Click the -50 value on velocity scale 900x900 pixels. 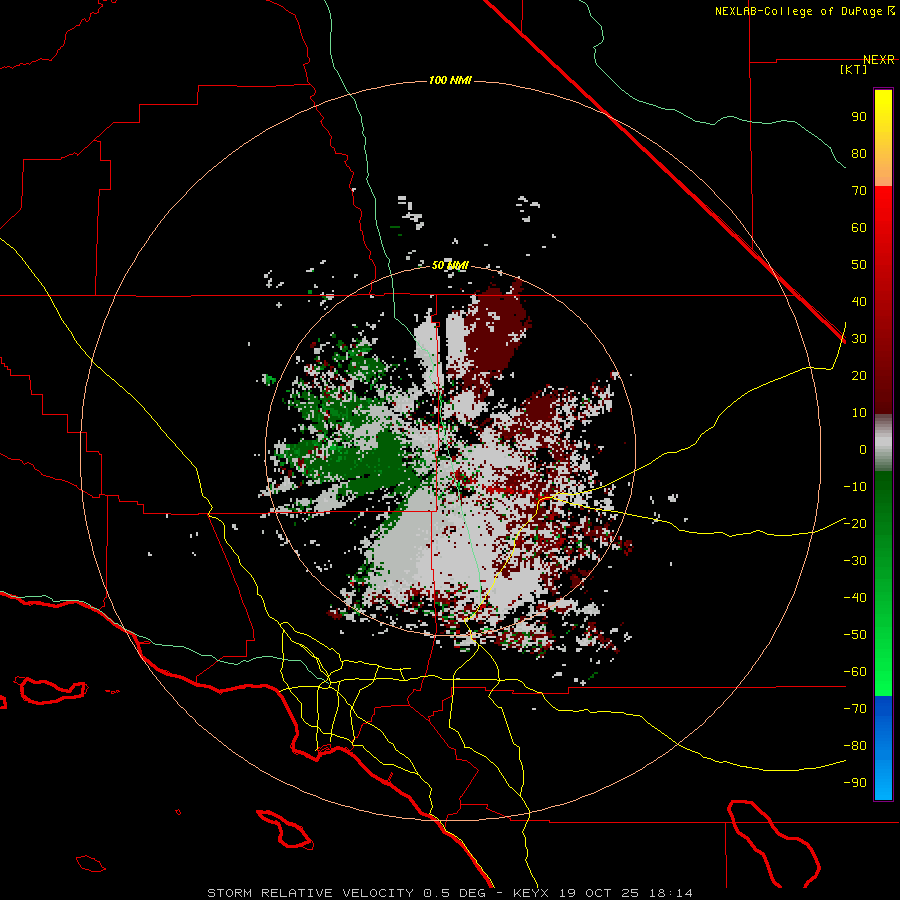click(x=855, y=635)
